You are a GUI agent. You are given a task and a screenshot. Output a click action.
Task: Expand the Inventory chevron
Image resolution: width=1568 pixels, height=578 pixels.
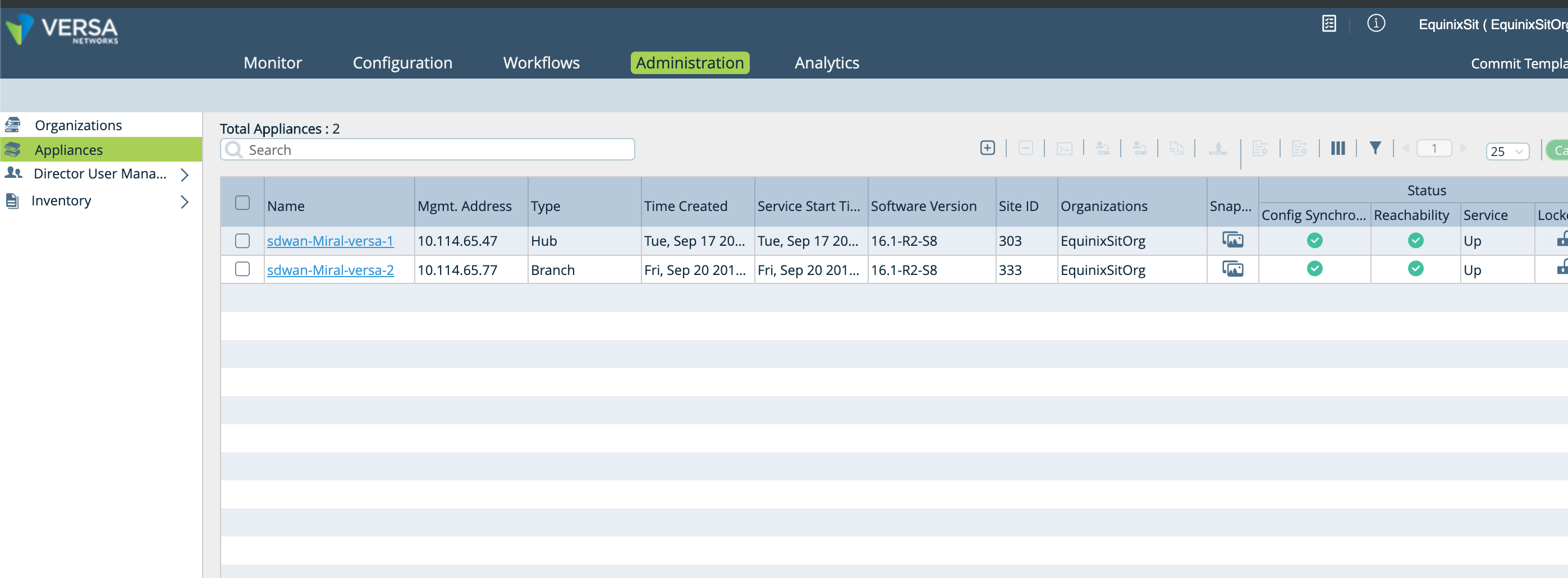point(185,201)
